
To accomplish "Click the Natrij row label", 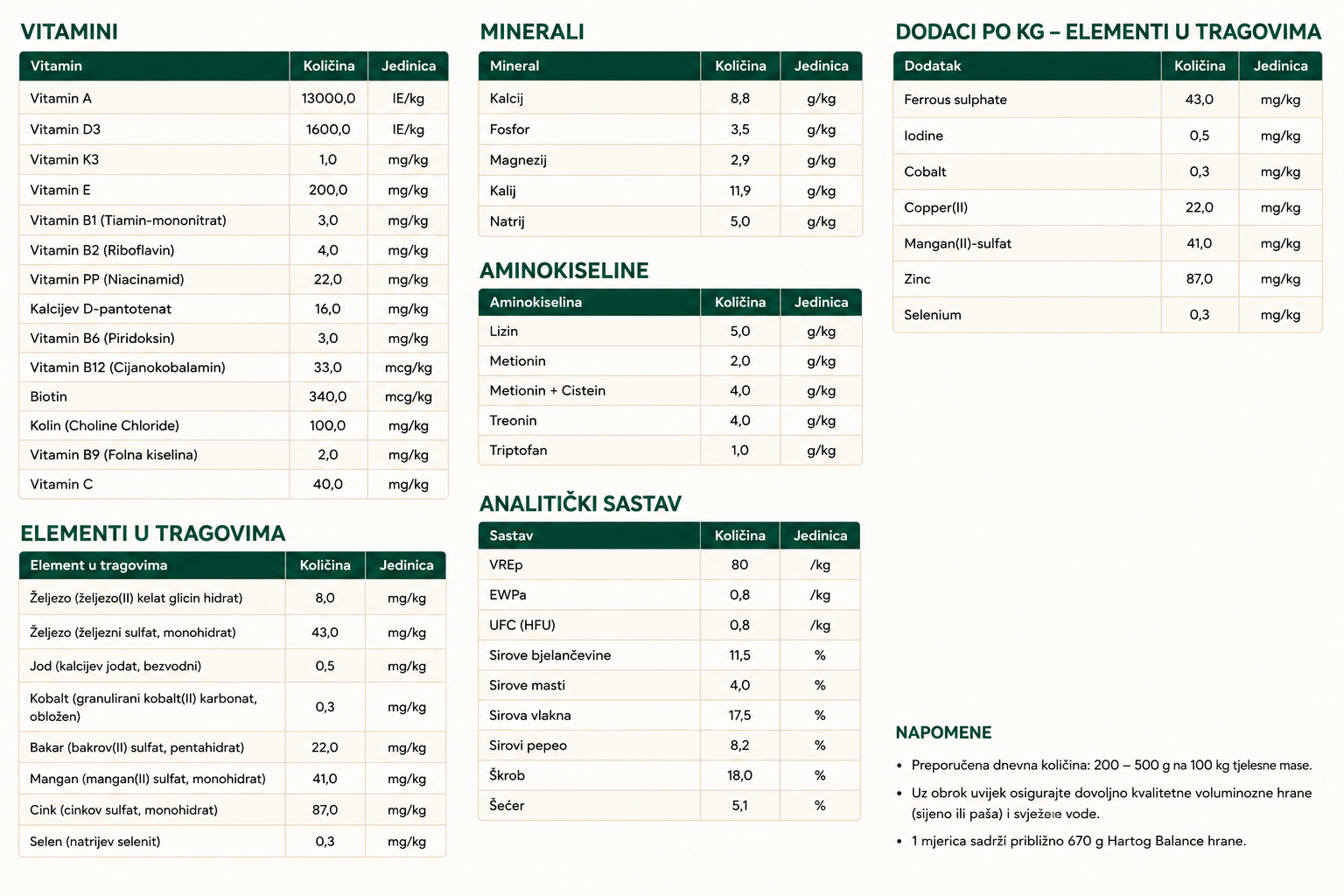I will [x=507, y=221].
